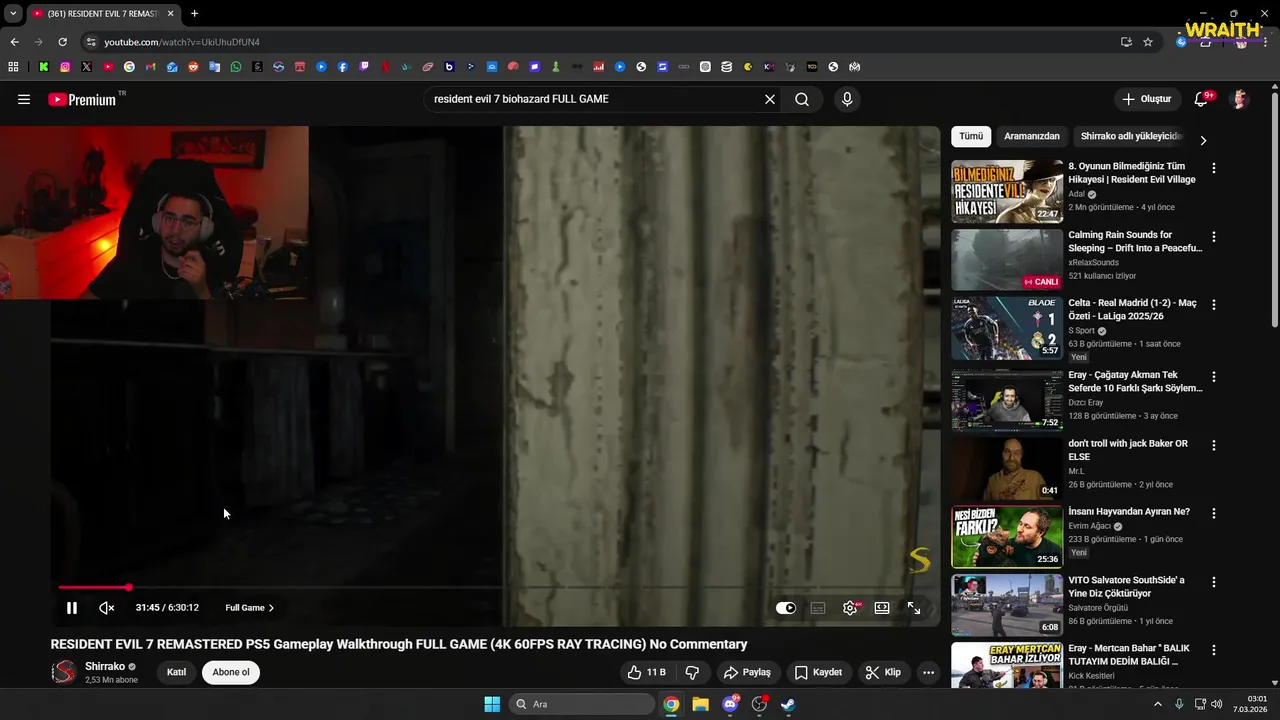This screenshot has height=720, width=1280.
Task: Open YouTube notifications bell
Action: pos(1202,99)
